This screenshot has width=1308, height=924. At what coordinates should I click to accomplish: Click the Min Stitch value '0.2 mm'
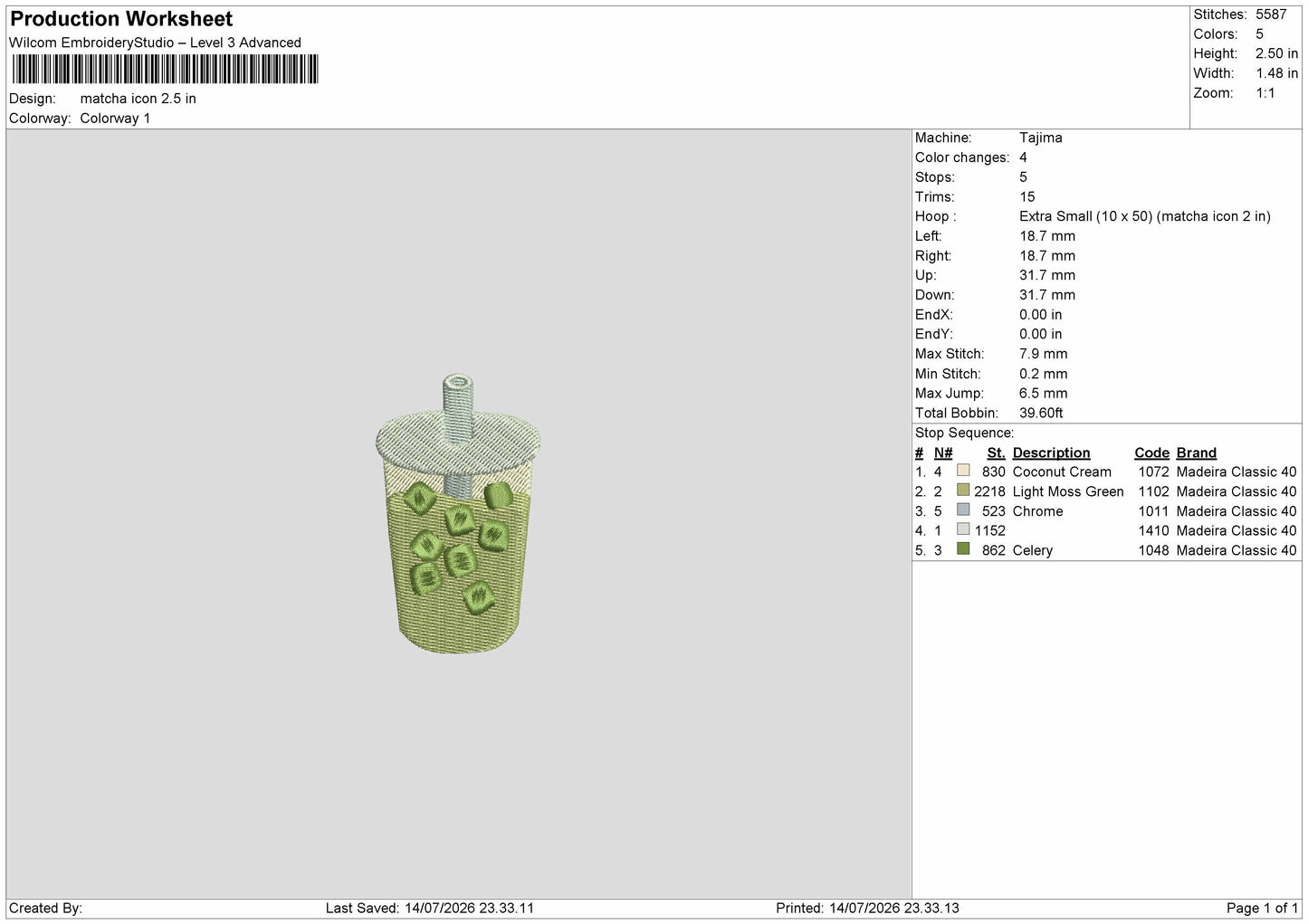[1044, 374]
